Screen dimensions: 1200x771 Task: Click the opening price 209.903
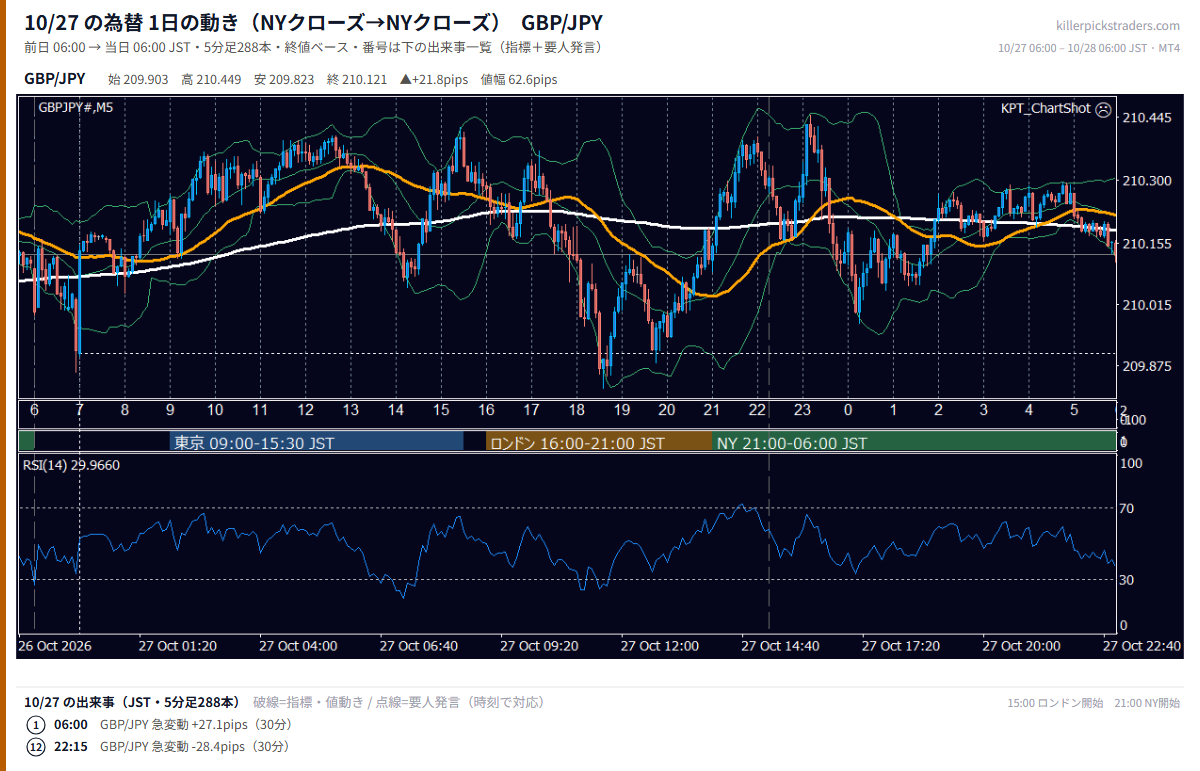pos(147,80)
